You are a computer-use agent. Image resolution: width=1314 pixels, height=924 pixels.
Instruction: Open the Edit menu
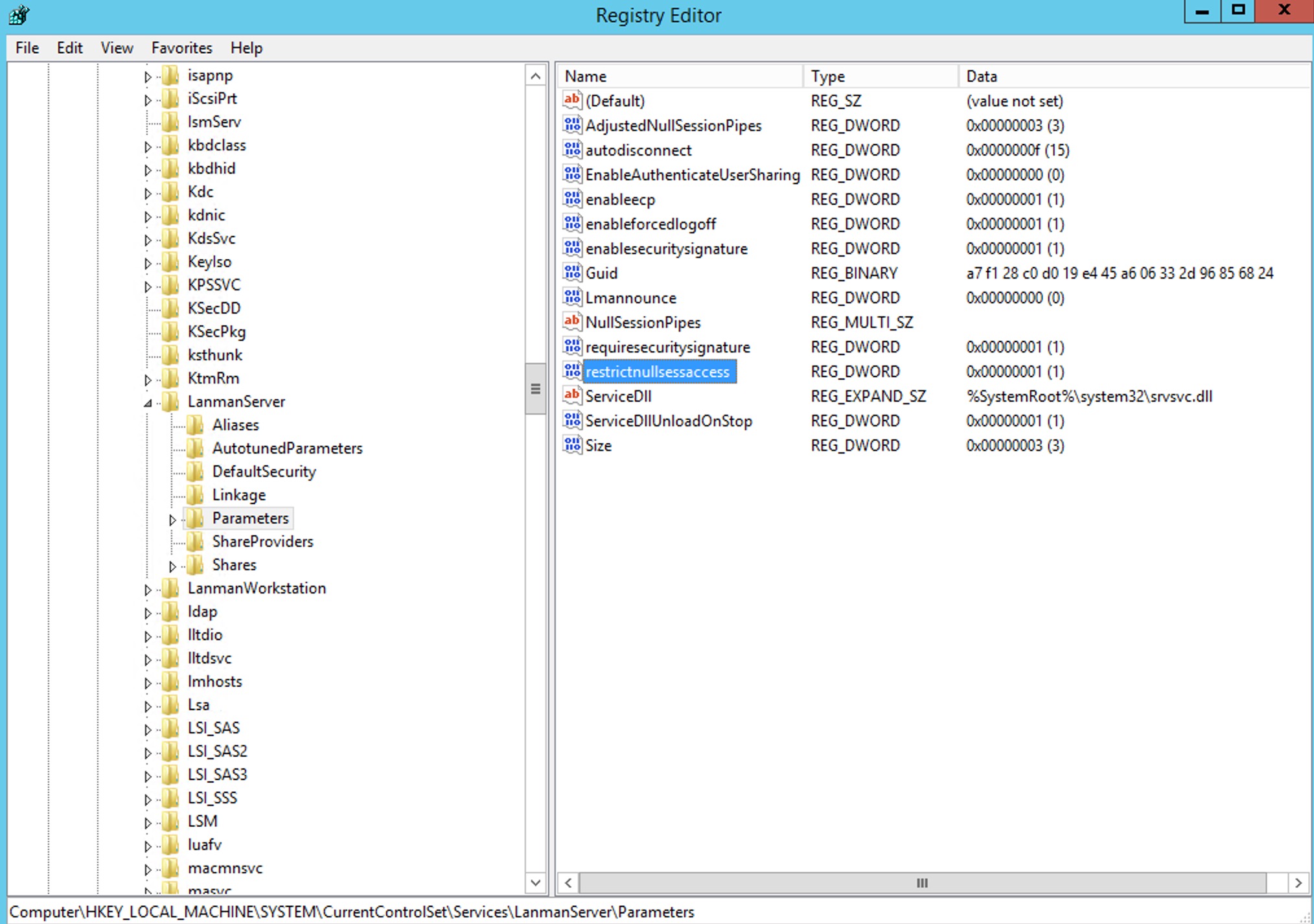pos(69,48)
